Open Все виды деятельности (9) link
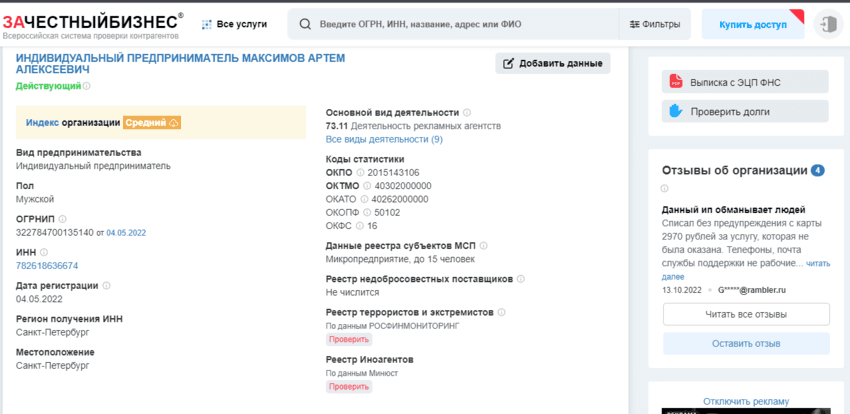Screen dimensions: 850x414 pos(384,139)
